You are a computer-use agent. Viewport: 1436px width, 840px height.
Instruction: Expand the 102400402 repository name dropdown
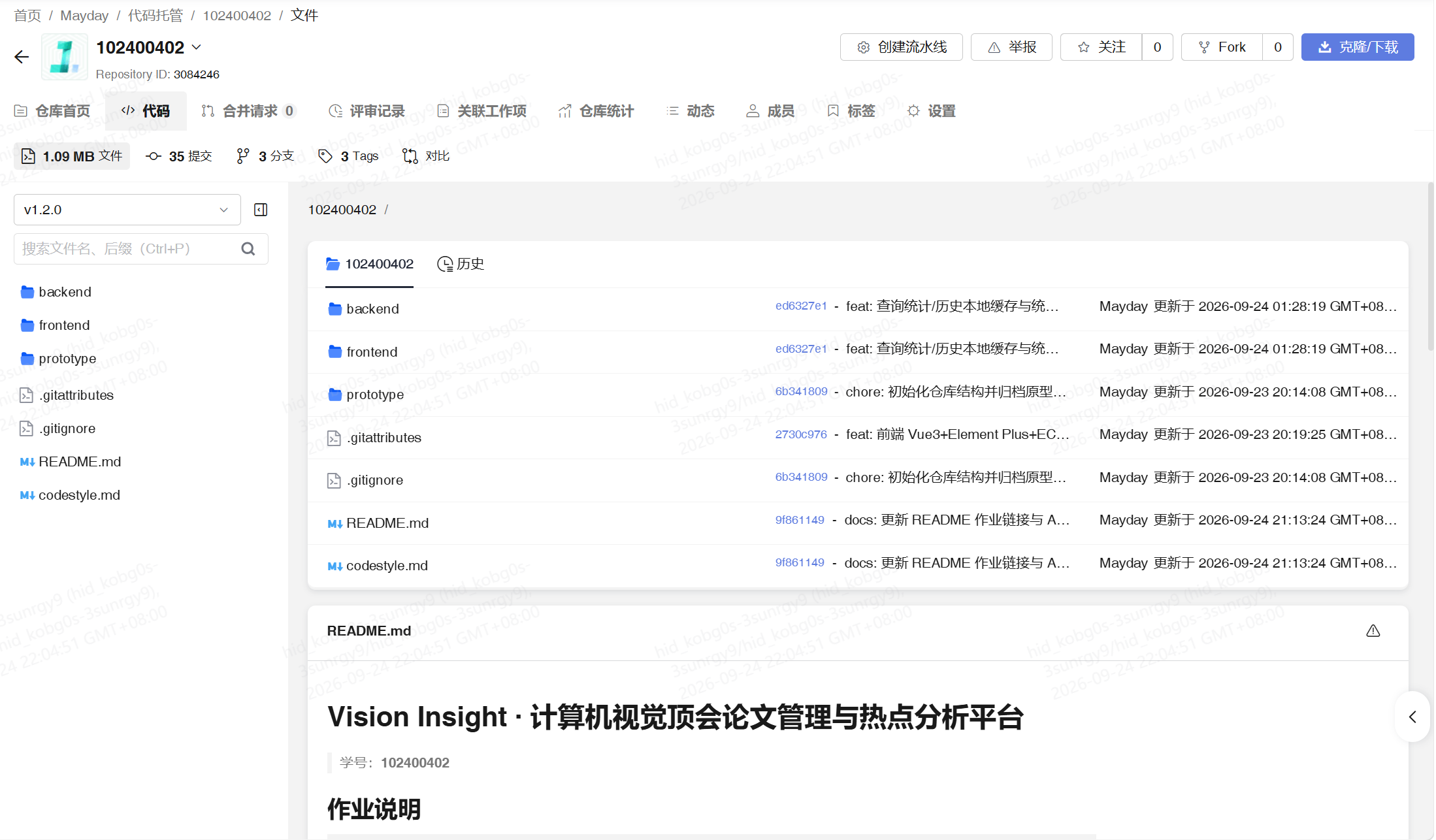197,47
